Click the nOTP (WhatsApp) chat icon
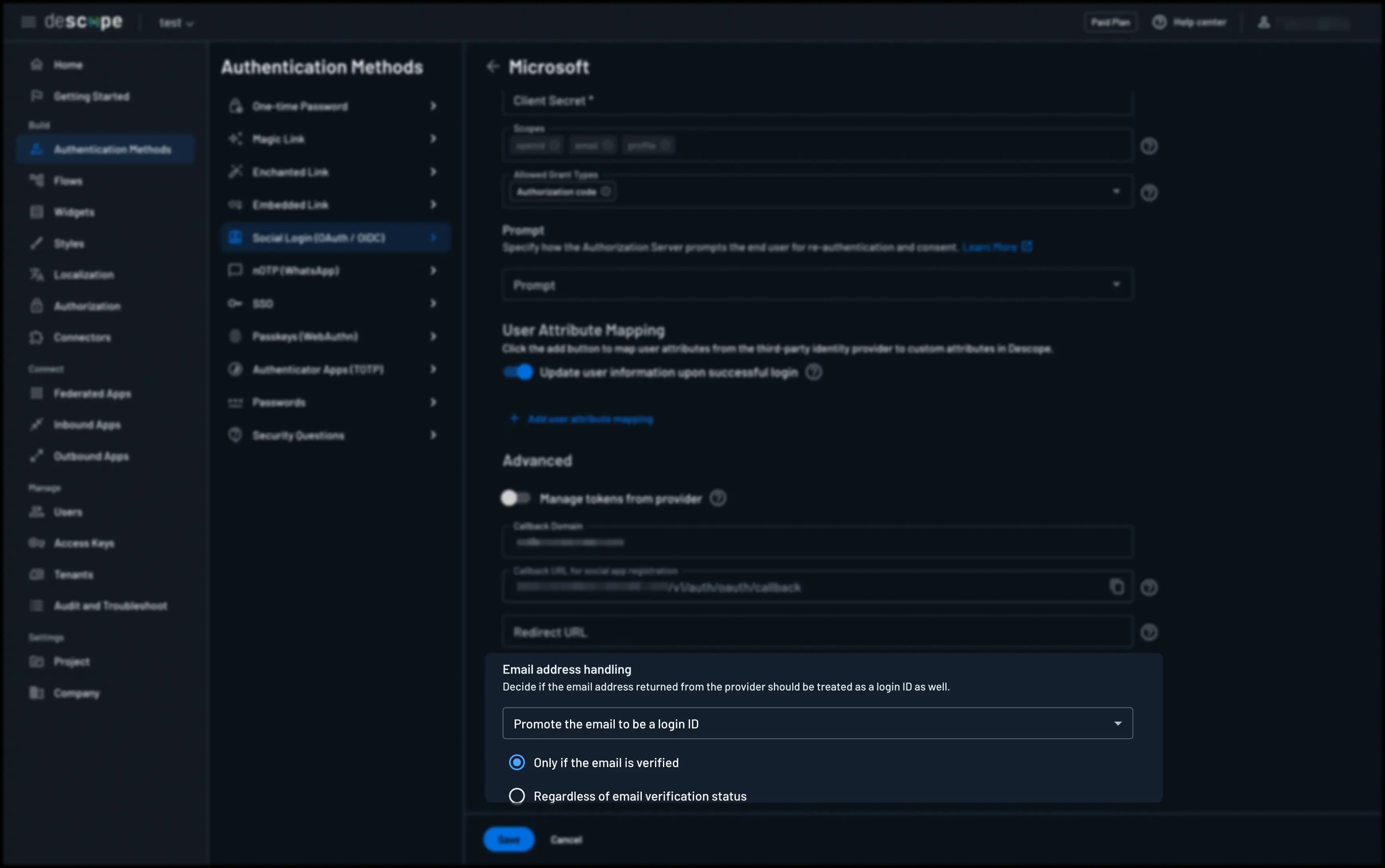The height and width of the screenshot is (868, 1385). [235, 270]
